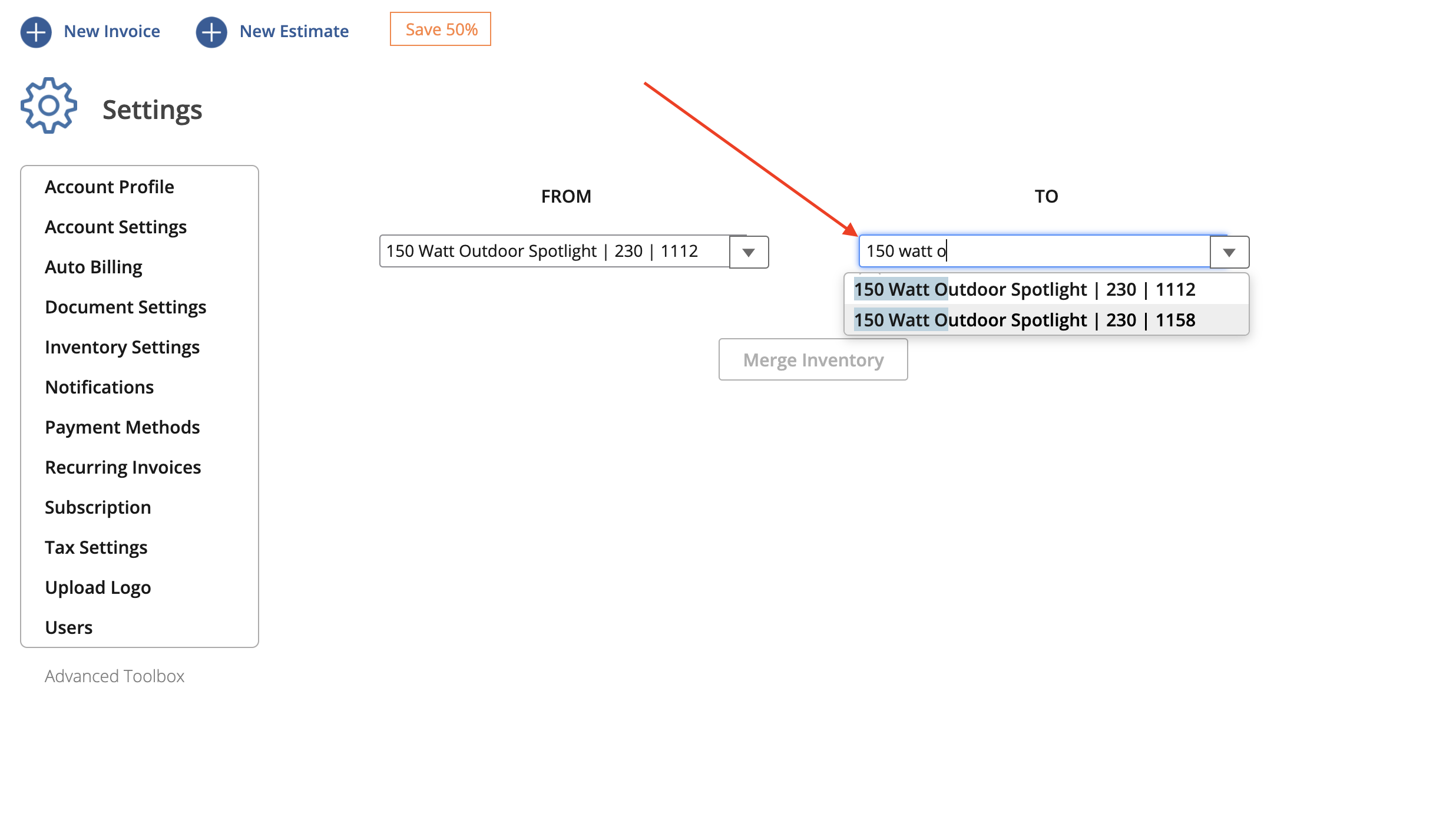Viewport: 1456px width, 833px height.
Task: Click the FROM inventory input field
Action: click(x=554, y=252)
